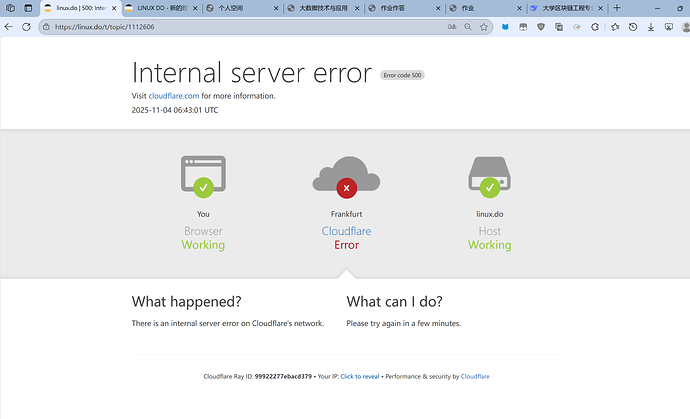Screen dimensions: 690x419
Task: Open the screenshot capture icon
Action: tap(669, 27)
